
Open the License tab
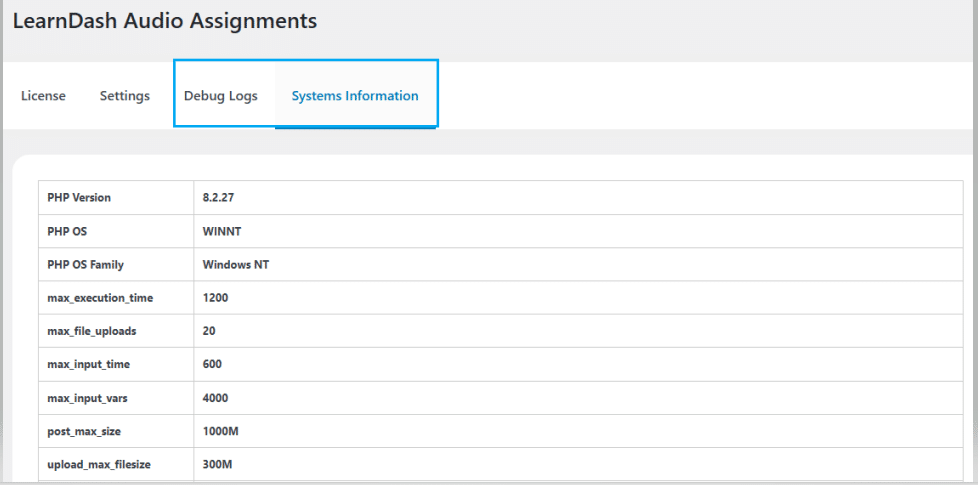43,96
